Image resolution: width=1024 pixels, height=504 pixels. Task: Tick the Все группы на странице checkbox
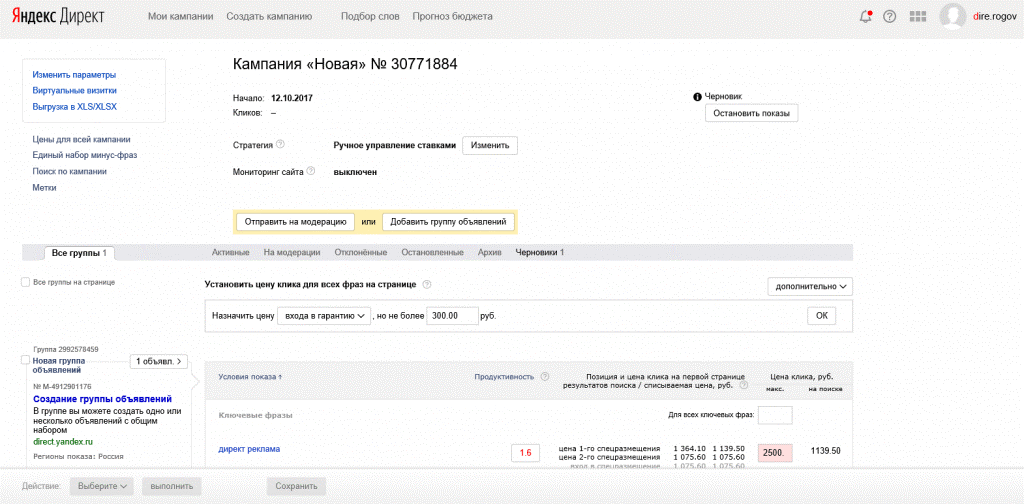[x=25, y=282]
